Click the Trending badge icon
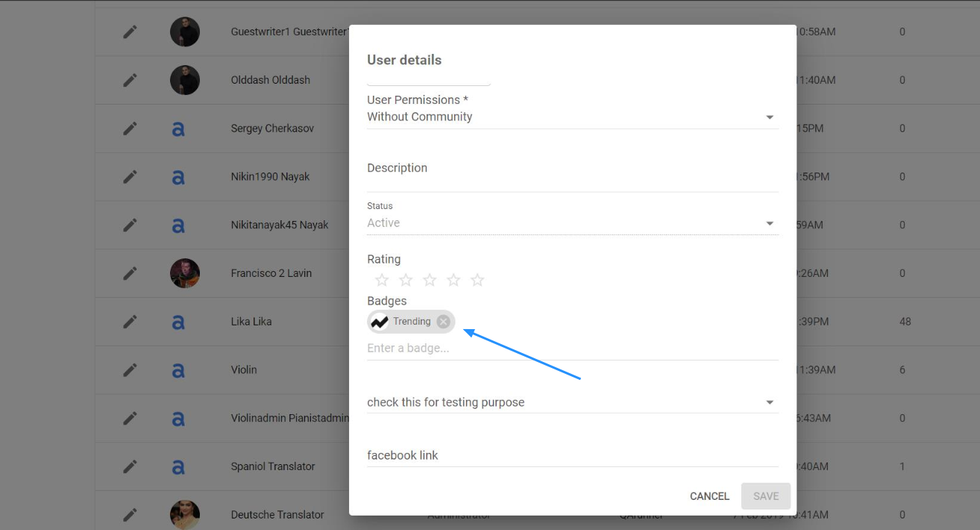 (x=380, y=322)
